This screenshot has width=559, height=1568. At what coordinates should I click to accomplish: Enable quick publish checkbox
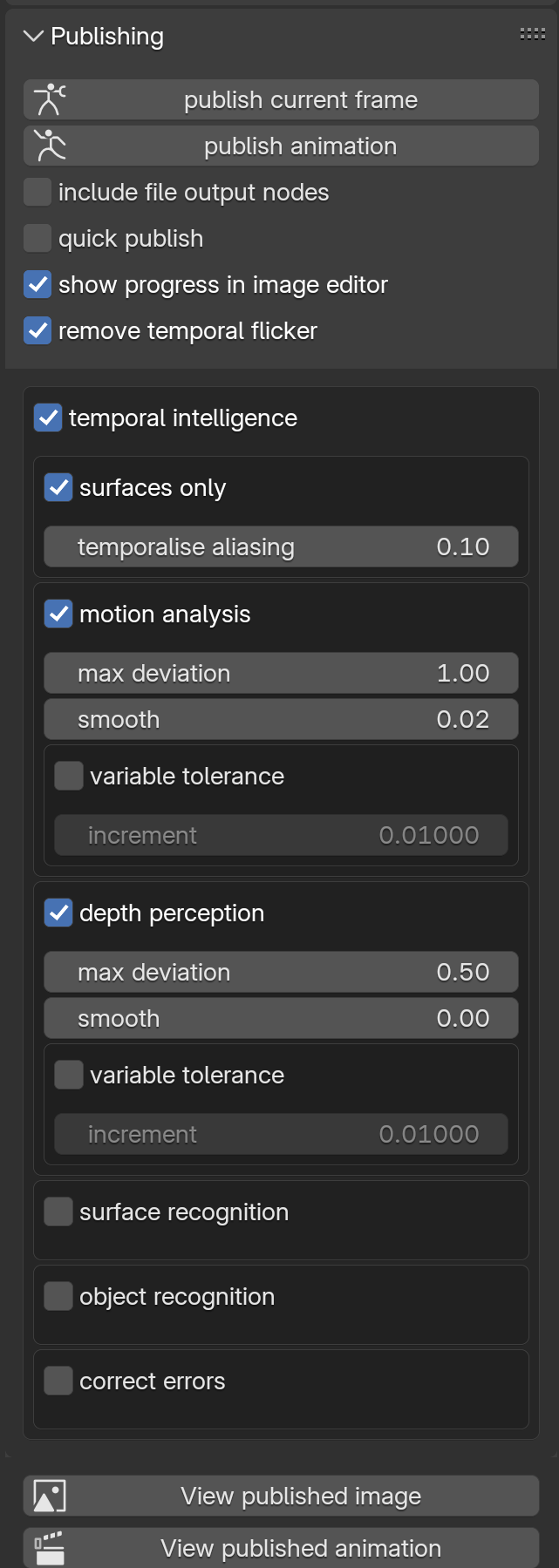[37, 238]
